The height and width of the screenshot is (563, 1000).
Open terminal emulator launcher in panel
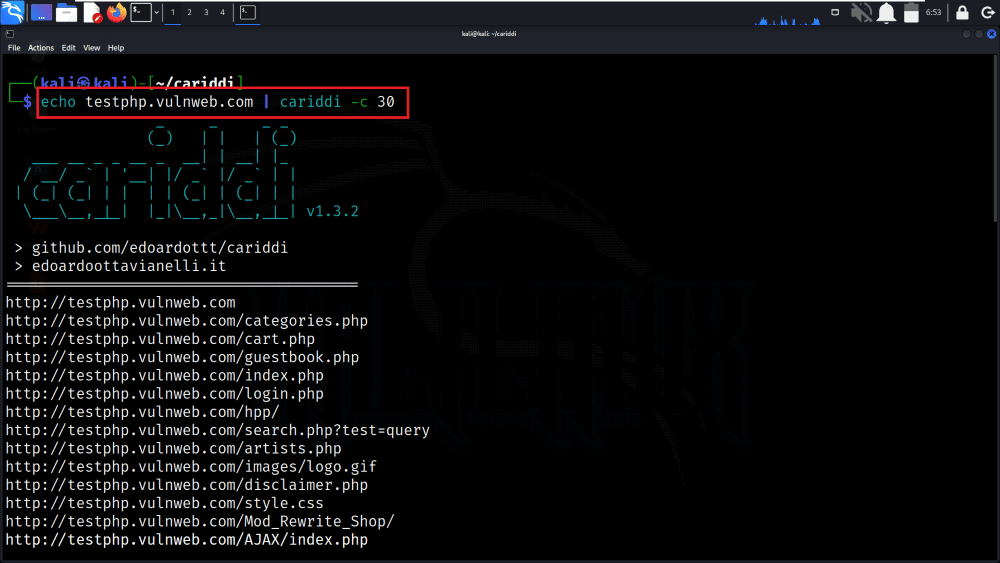click(x=141, y=12)
